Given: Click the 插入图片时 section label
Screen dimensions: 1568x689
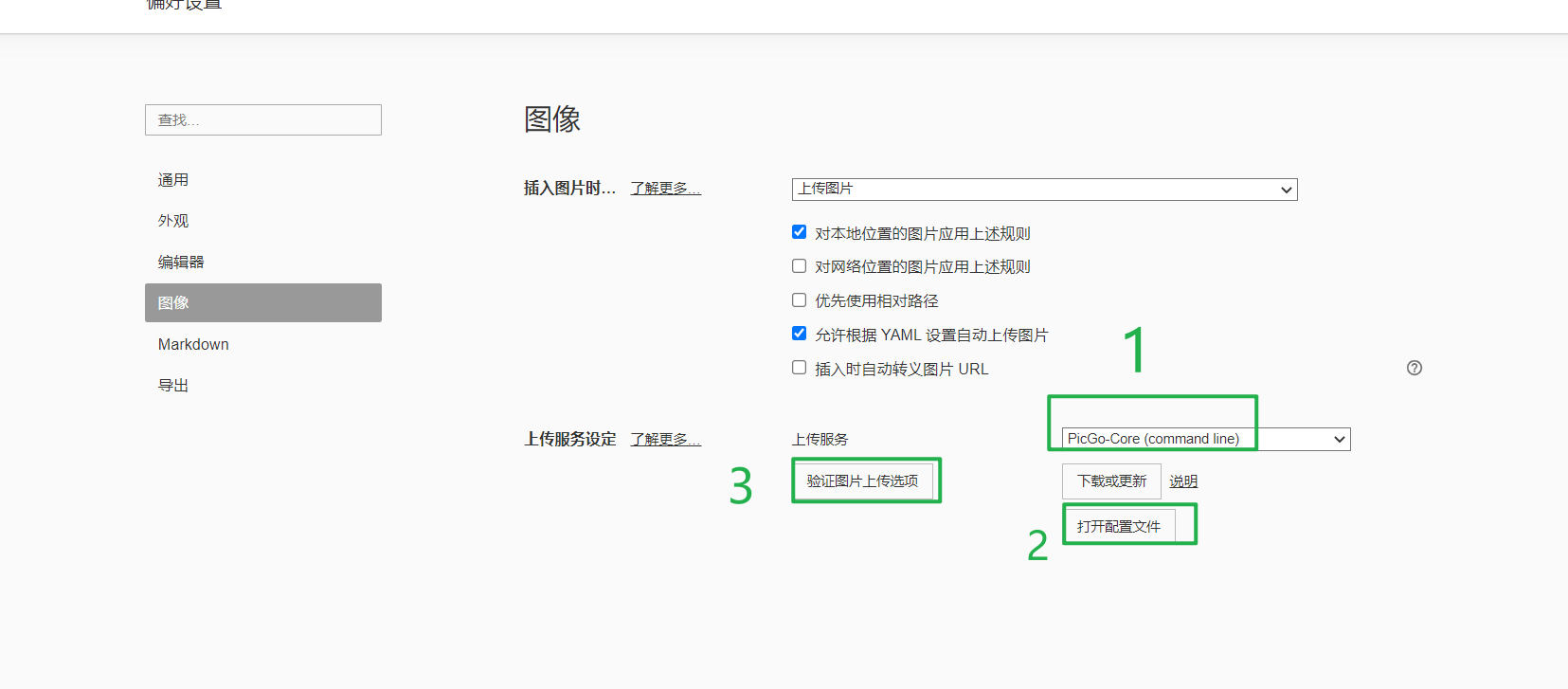Looking at the screenshot, I should 570,189.
